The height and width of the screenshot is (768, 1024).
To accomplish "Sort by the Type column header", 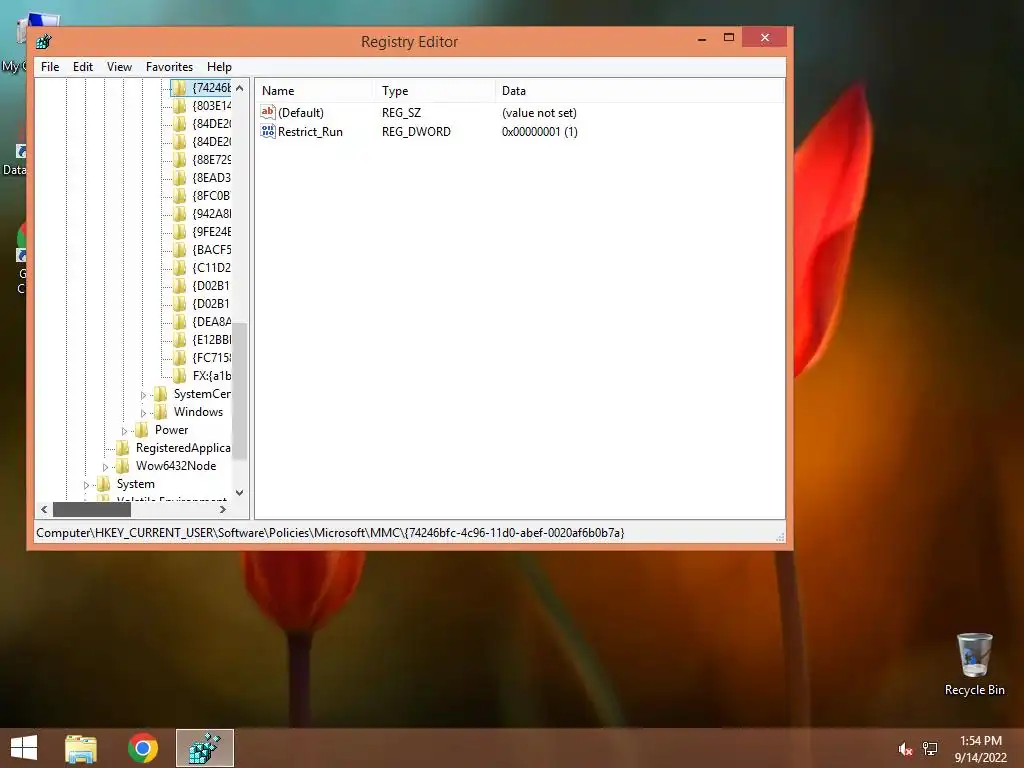I will (x=434, y=91).
